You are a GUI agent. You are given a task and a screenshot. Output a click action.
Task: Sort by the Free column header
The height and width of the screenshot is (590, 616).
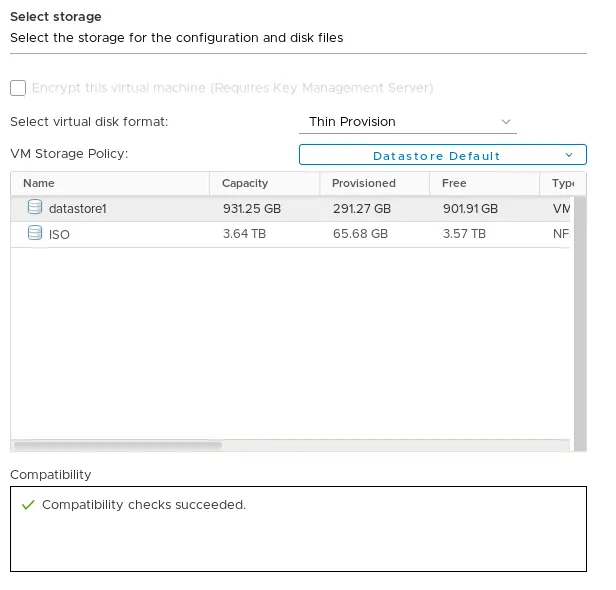(455, 183)
